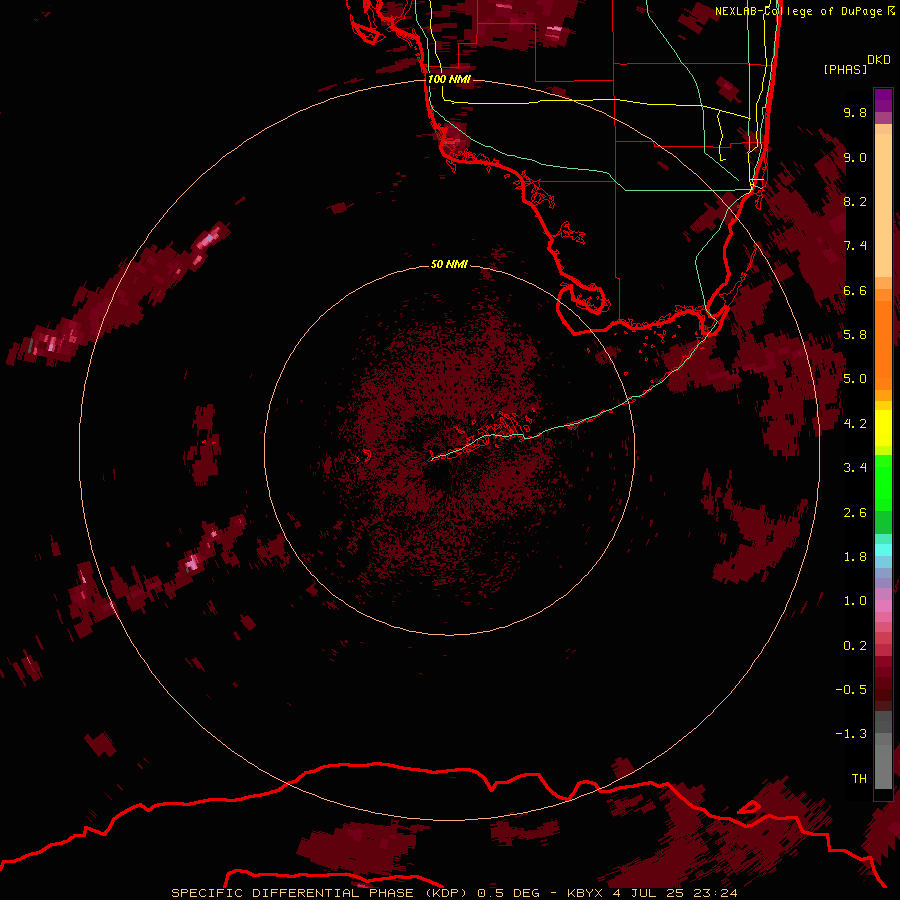Click the 1.8 value on color scale
Viewport: 900px width, 900px height.
(x=855, y=556)
